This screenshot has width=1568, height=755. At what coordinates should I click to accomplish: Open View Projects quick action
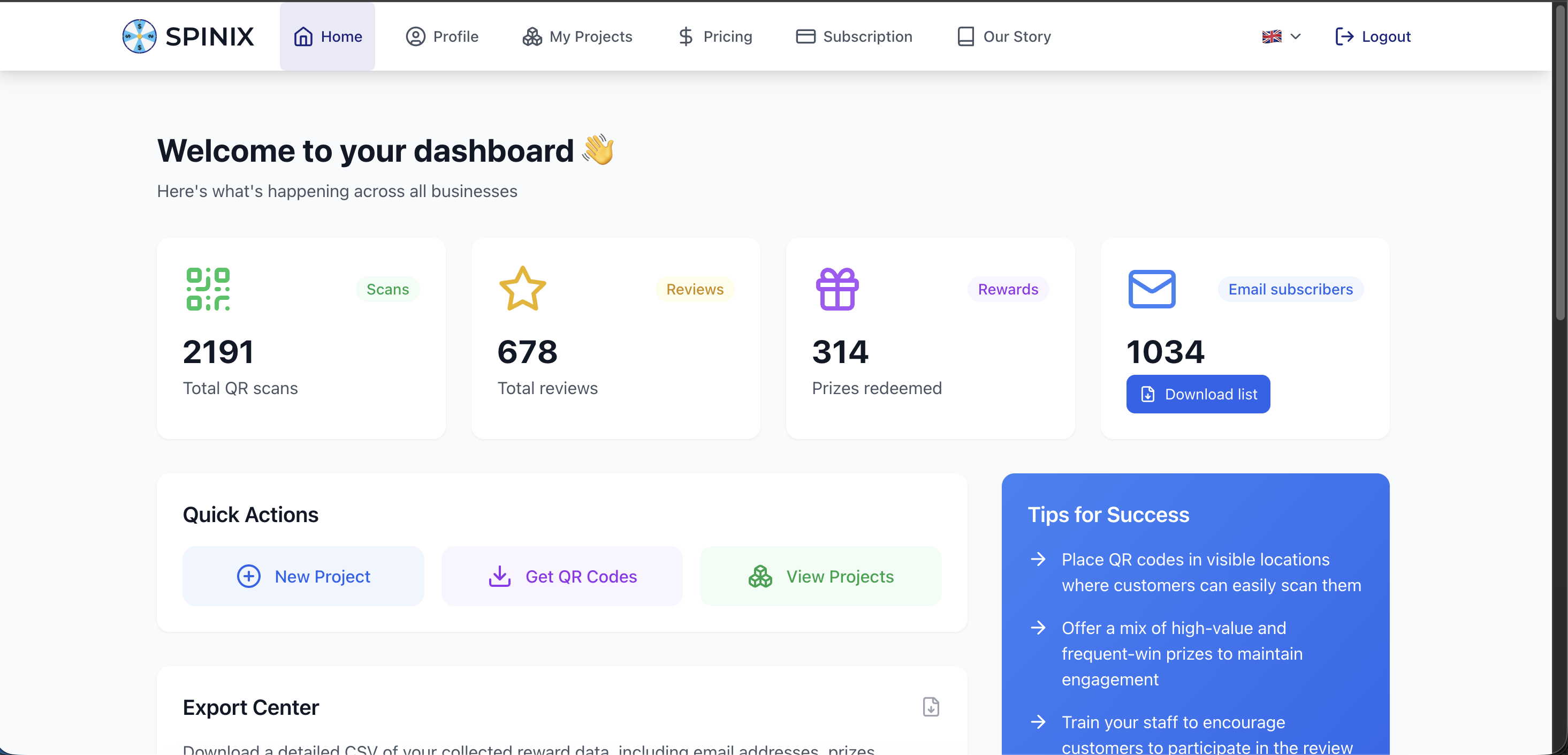pyautogui.click(x=820, y=576)
